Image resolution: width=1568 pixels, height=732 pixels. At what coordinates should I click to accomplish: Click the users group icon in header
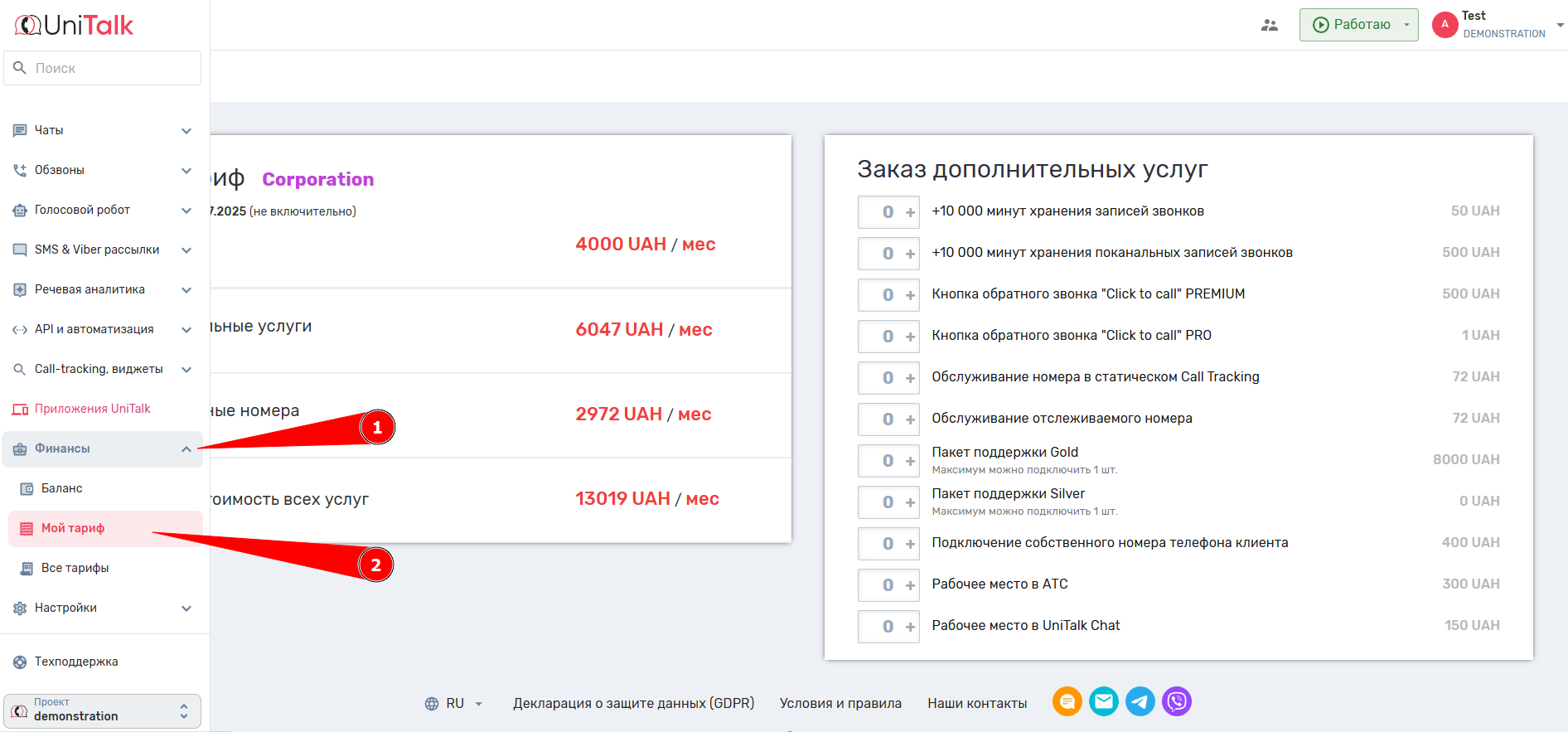1269,25
